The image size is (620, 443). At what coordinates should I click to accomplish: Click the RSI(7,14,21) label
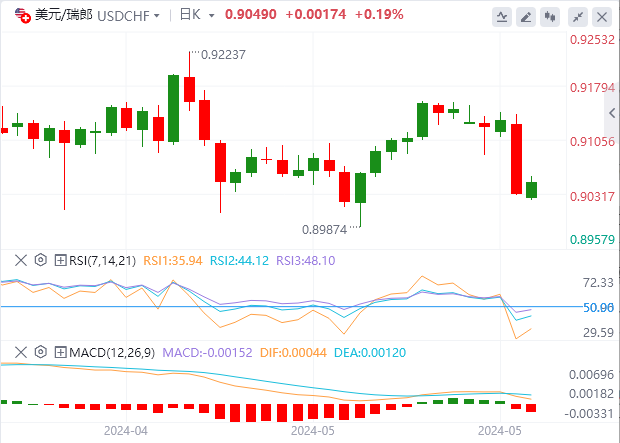coord(102,261)
